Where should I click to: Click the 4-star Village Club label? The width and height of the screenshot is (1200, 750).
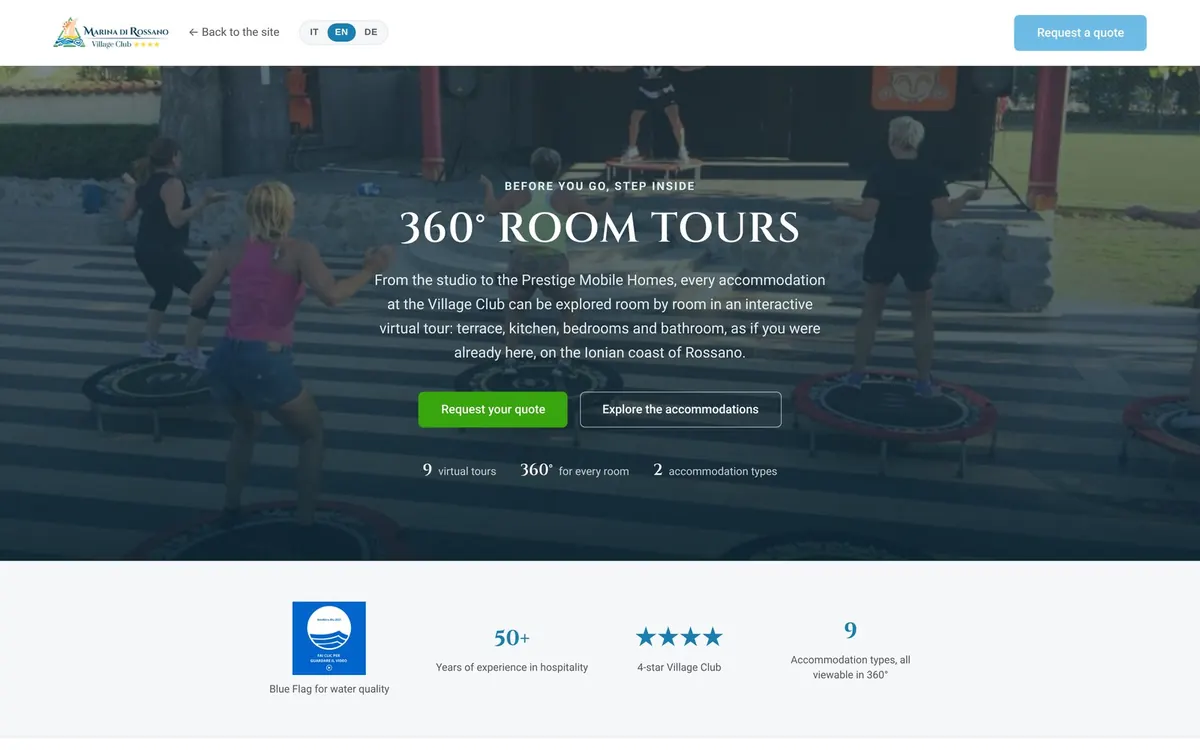coord(679,667)
